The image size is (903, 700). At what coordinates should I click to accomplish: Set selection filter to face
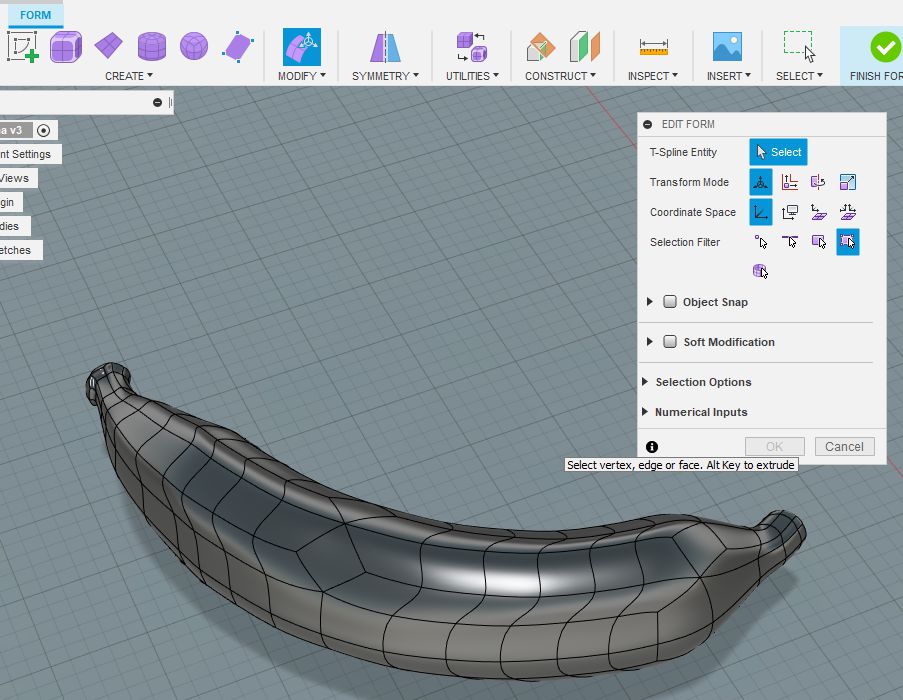coord(818,242)
